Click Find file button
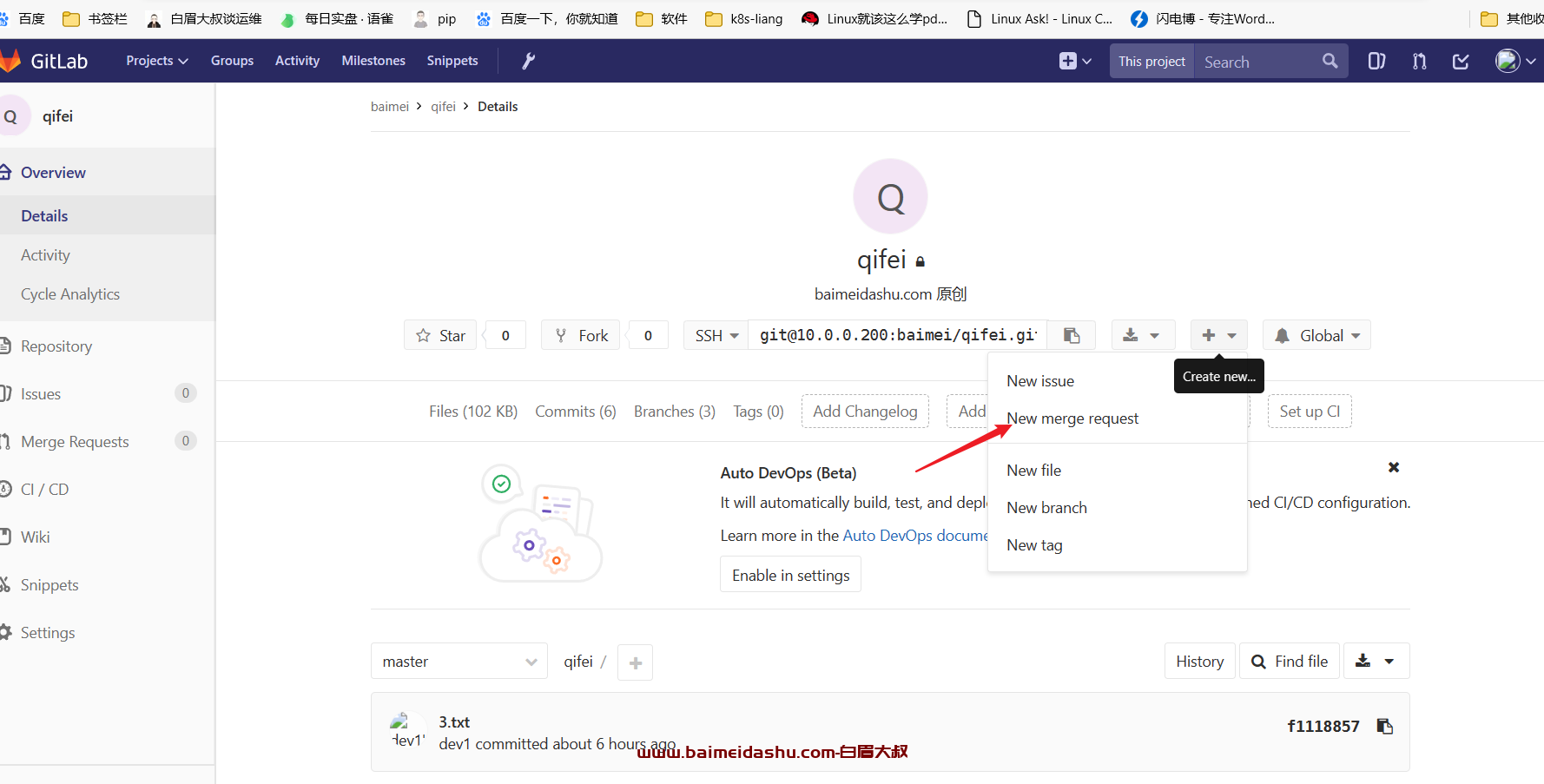The height and width of the screenshot is (784, 1544). (1290, 662)
